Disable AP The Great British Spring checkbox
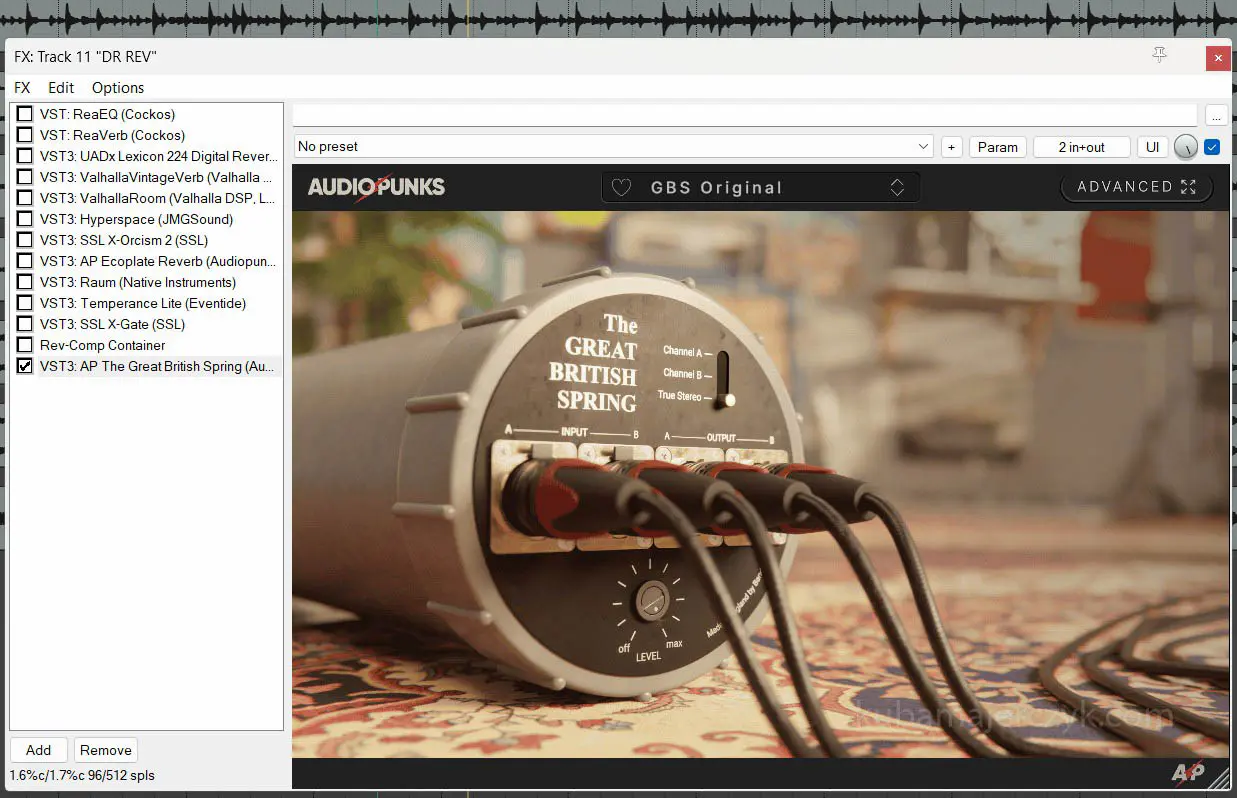 pyautogui.click(x=25, y=366)
